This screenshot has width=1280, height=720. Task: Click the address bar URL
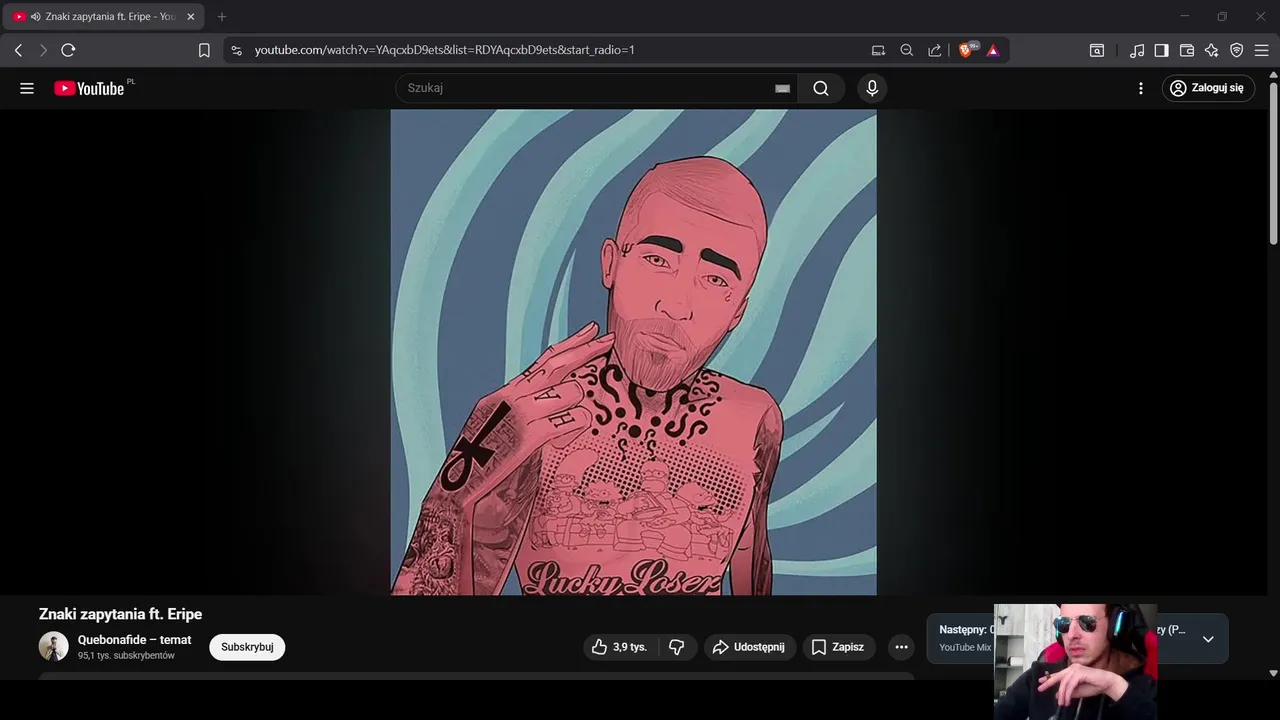445,50
